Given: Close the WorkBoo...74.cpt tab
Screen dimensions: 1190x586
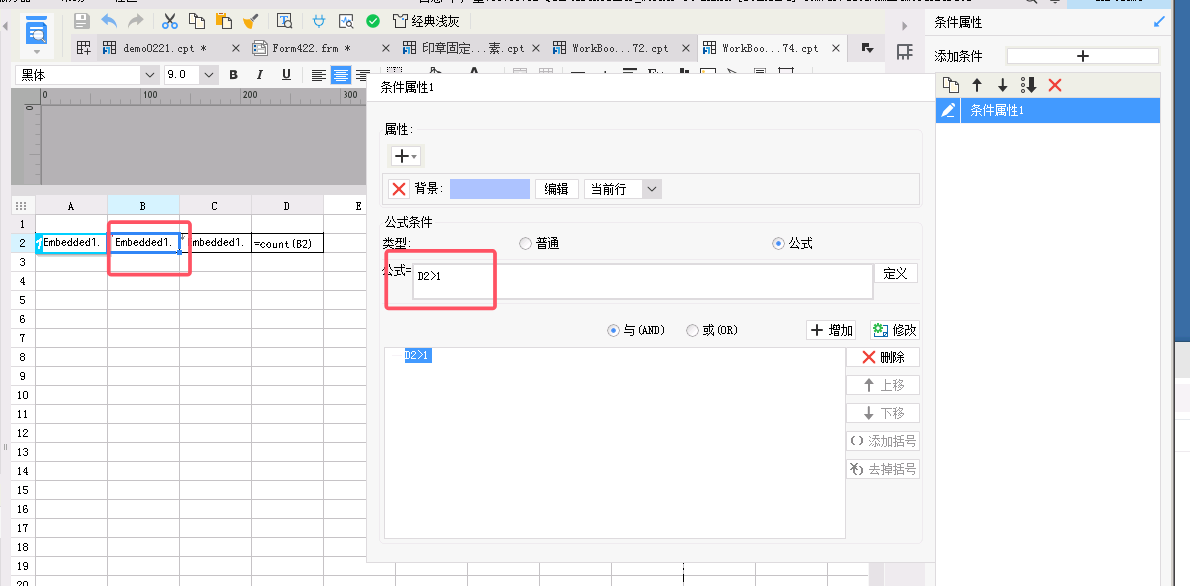Looking at the screenshot, I should click(836, 48).
